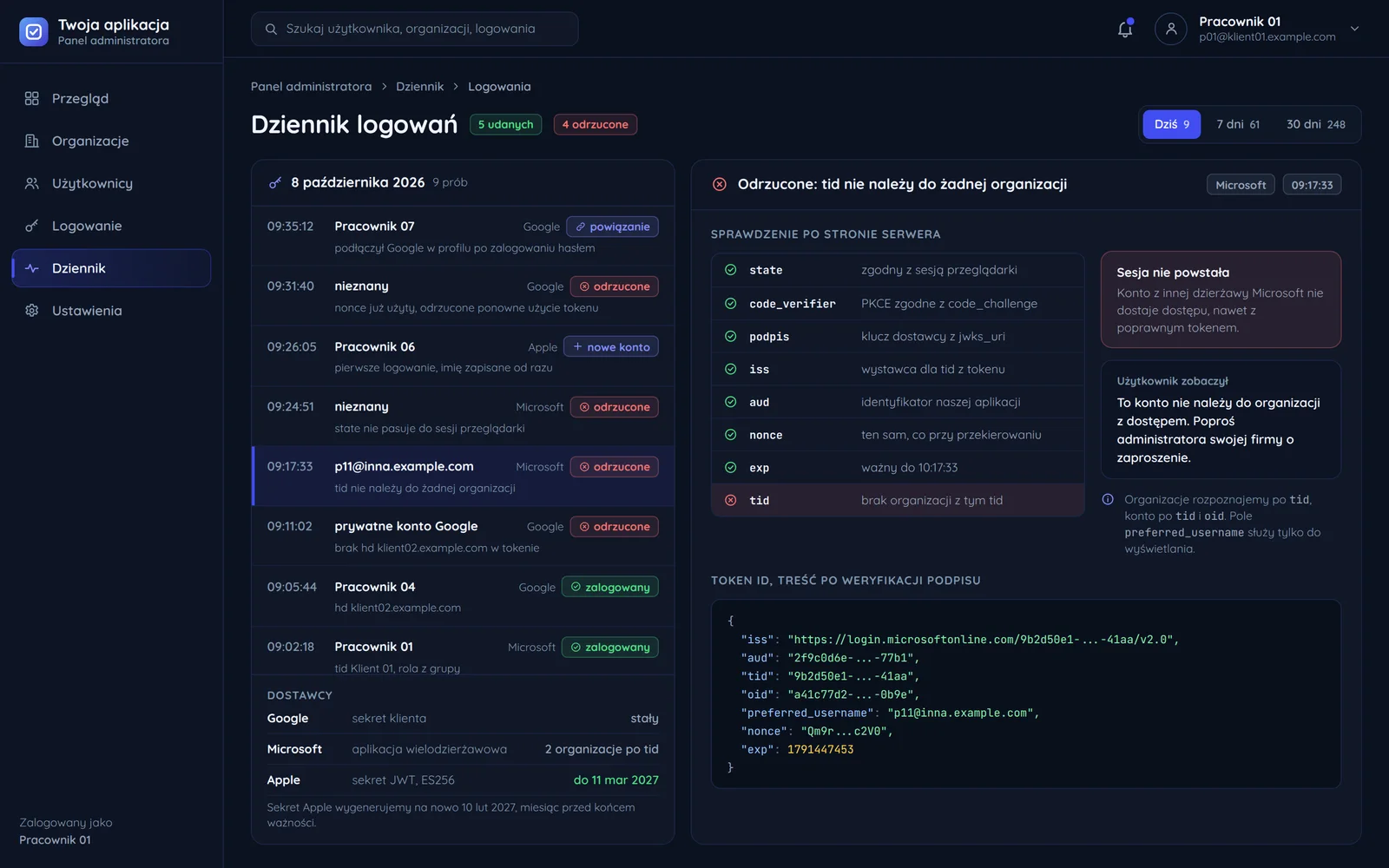Screen dimensions: 1389x868
Task: Click the app logo checkmark icon
Action: [33, 32]
